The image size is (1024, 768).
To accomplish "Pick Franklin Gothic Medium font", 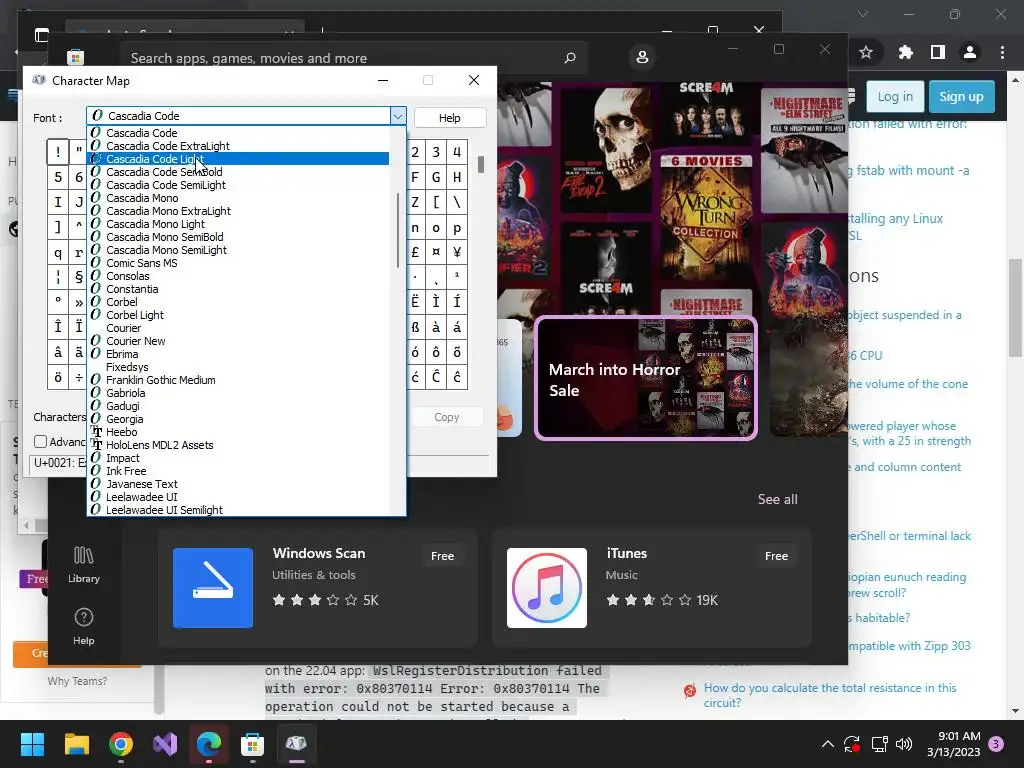I will coord(238,380).
